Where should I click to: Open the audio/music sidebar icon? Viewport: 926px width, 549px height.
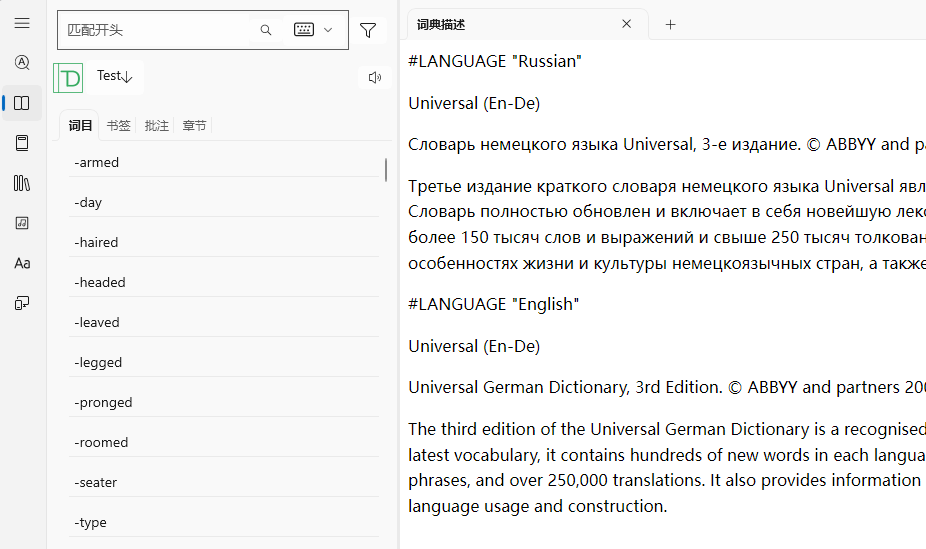pyautogui.click(x=22, y=223)
